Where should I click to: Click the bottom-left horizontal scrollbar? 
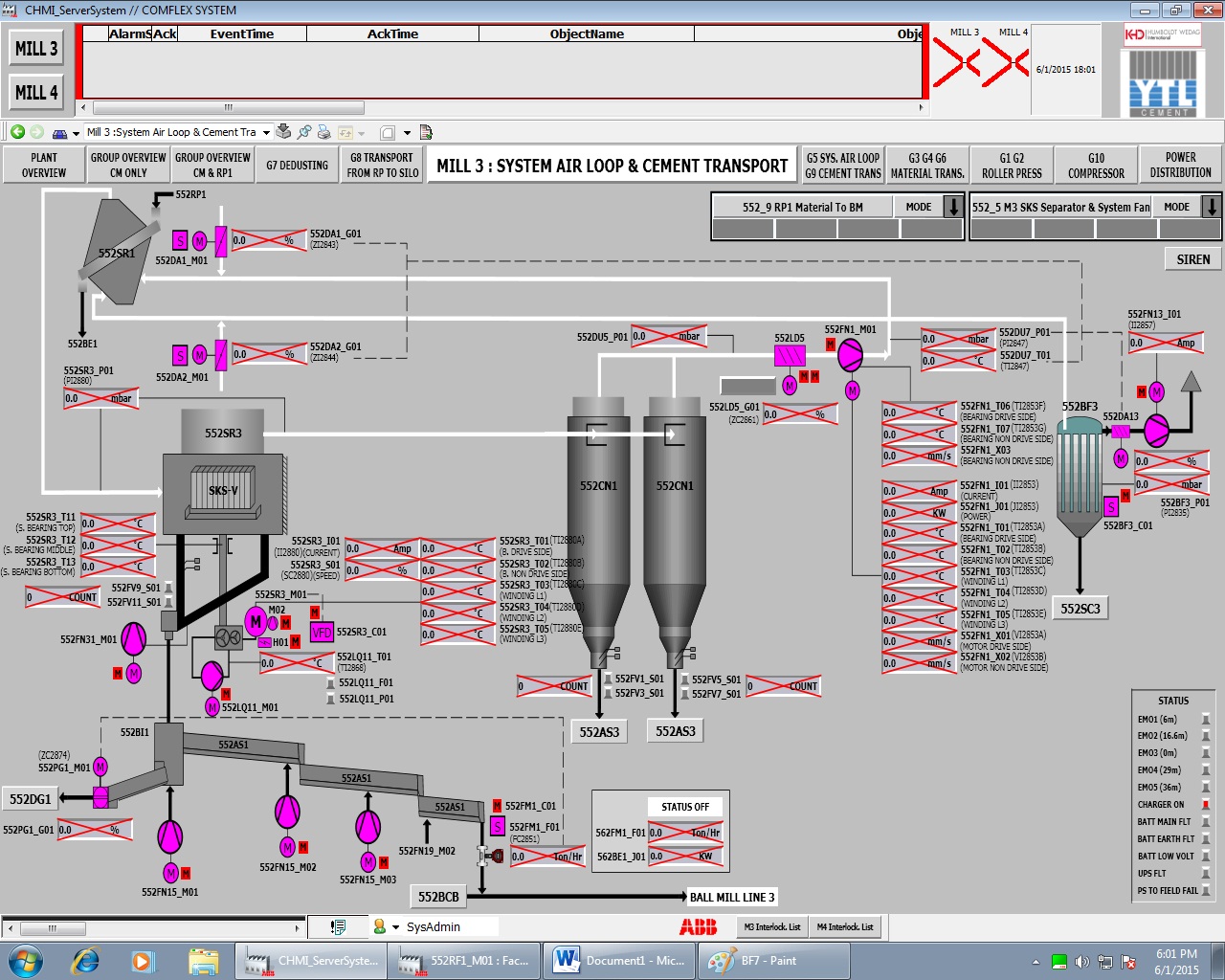[153, 928]
